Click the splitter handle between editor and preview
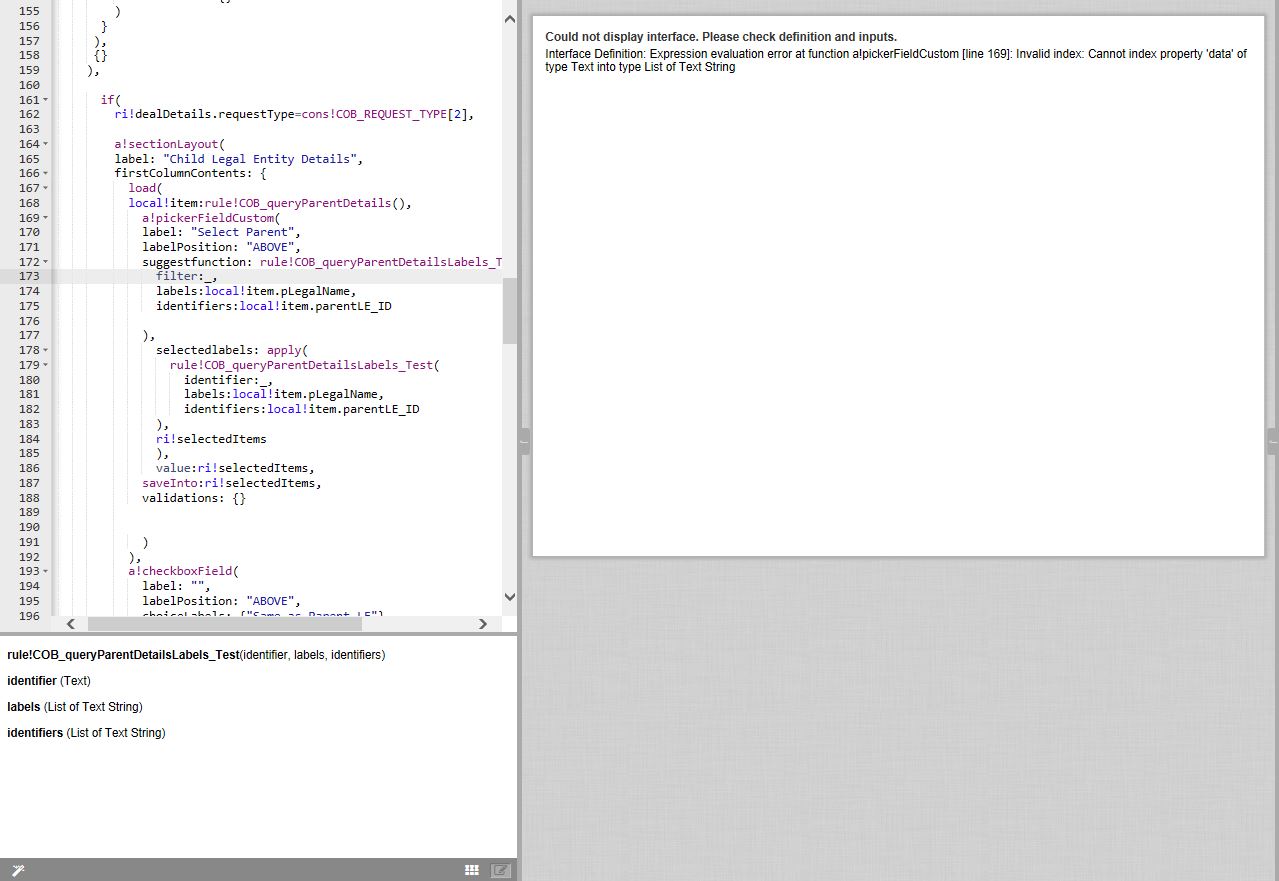The height and width of the screenshot is (881, 1279). click(524, 441)
